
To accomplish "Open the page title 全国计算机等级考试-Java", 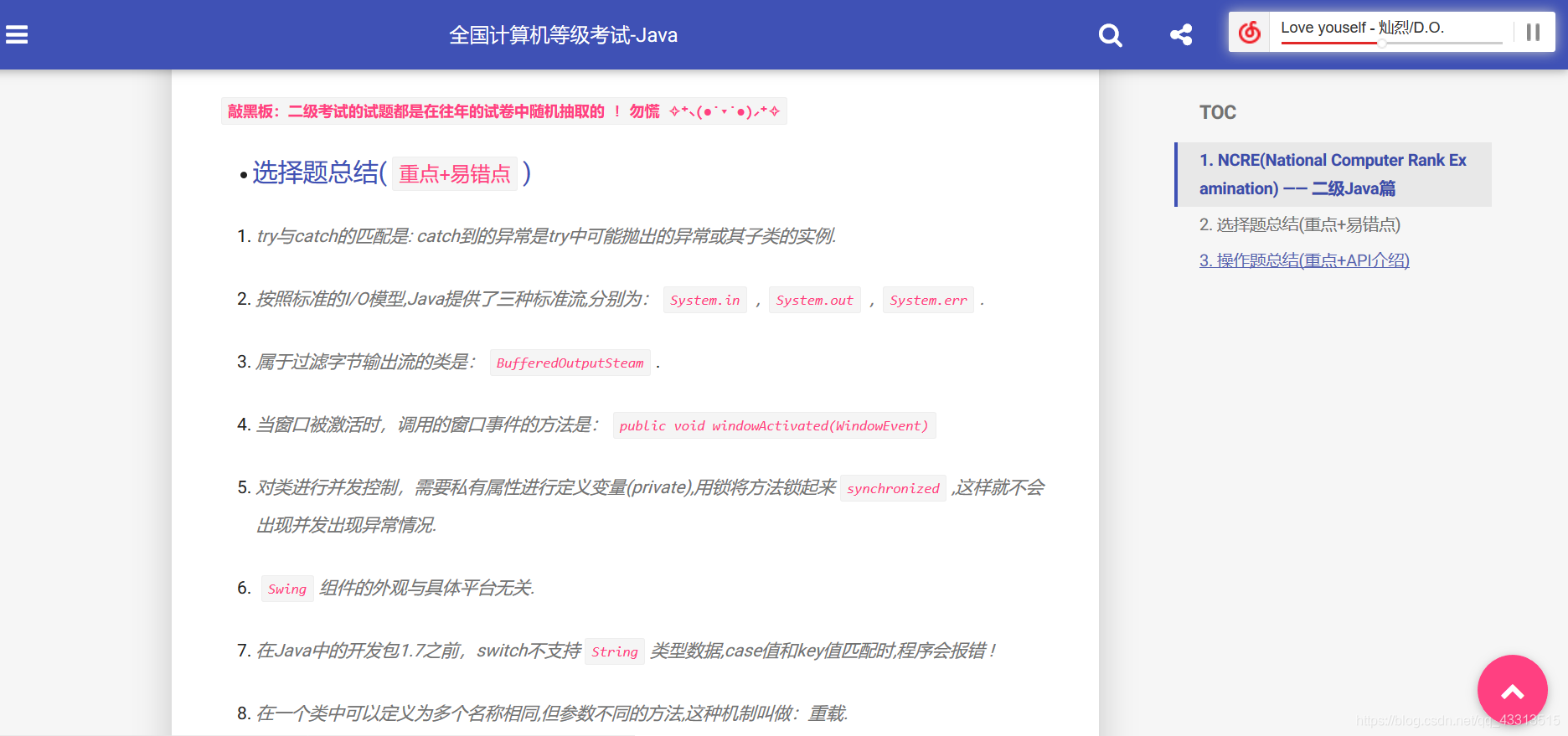I will (563, 35).
